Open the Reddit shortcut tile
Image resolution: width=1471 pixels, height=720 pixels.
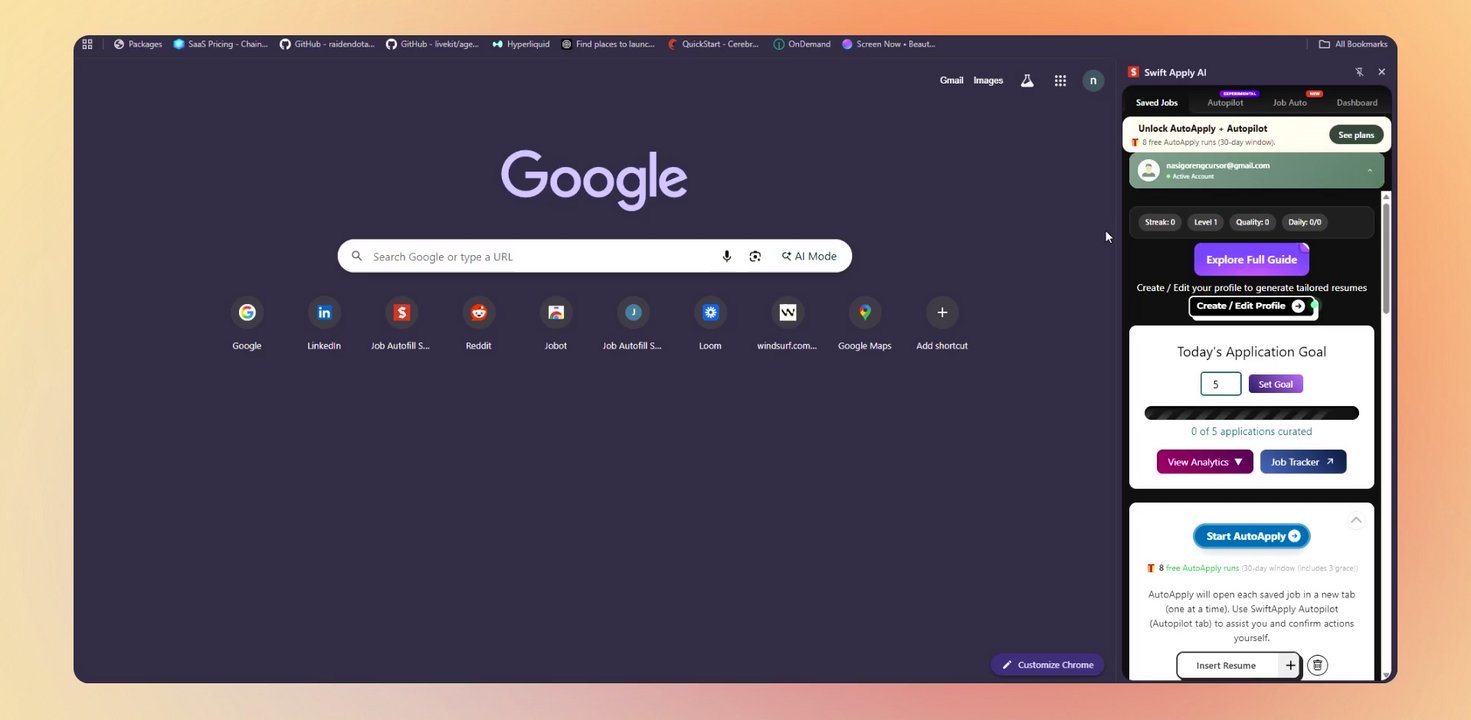point(478,325)
